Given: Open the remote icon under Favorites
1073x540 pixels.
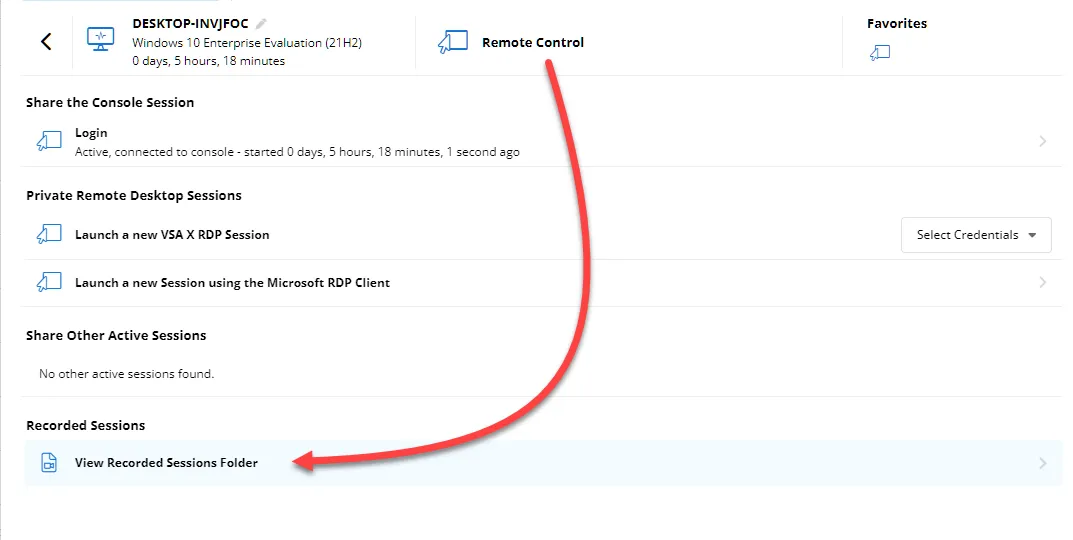Looking at the screenshot, I should 880,53.
